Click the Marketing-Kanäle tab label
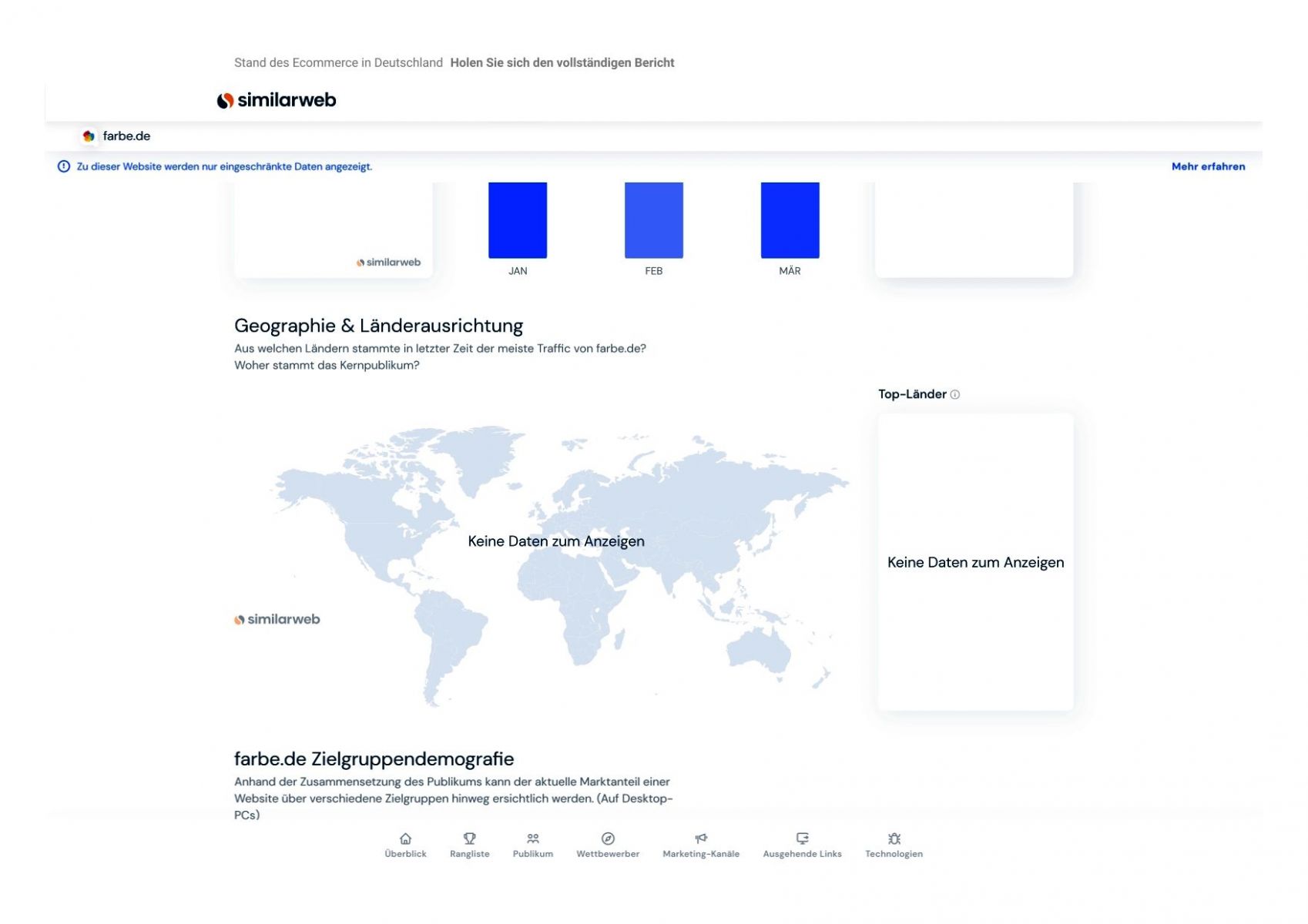This screenshot has height=924, width=1308. click(x=701, y=854)
